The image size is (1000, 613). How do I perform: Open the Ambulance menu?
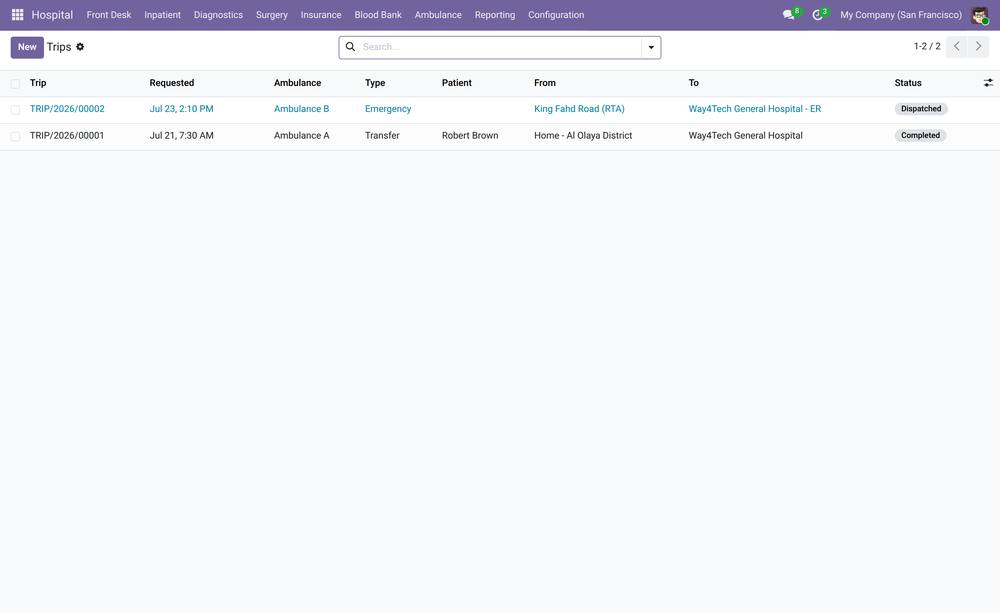(438, 15)
